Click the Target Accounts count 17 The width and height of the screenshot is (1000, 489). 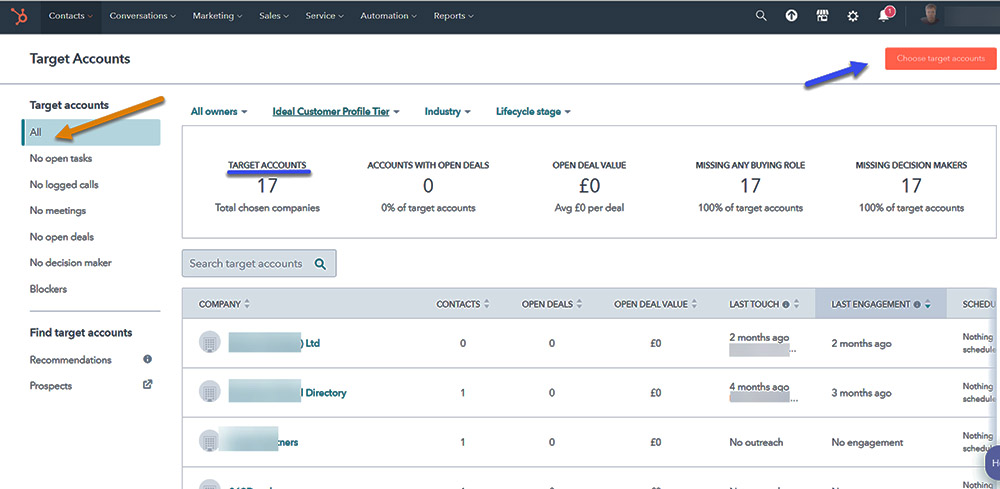tap(268, 186)
